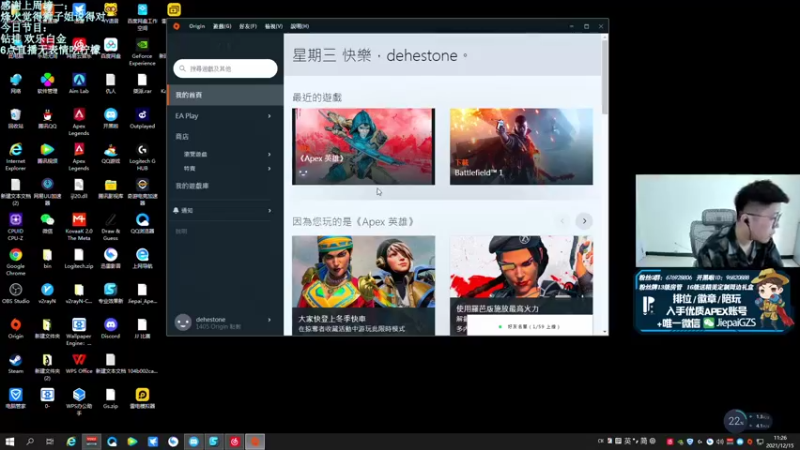The image size is (800, 450).
Task: Open the 遊戲(G) menu
Action: tap(222, 26)
